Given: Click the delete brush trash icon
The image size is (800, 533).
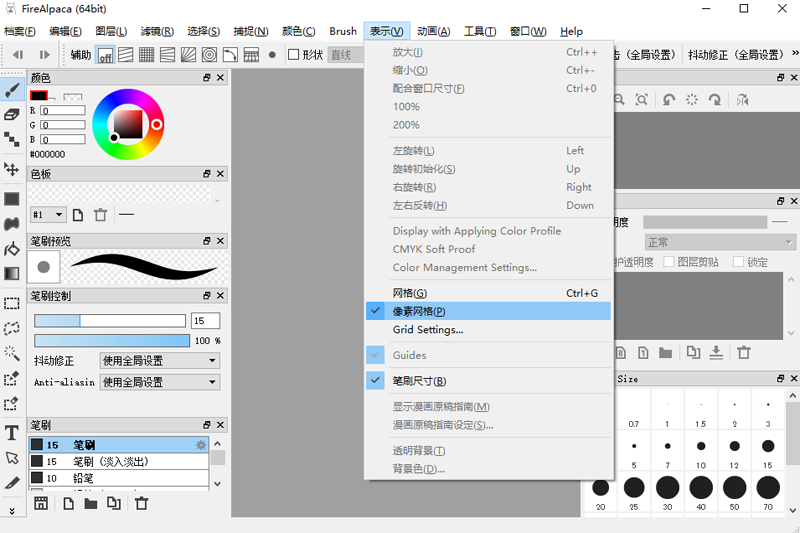Looking at the screenshot, I should point(142,504).
